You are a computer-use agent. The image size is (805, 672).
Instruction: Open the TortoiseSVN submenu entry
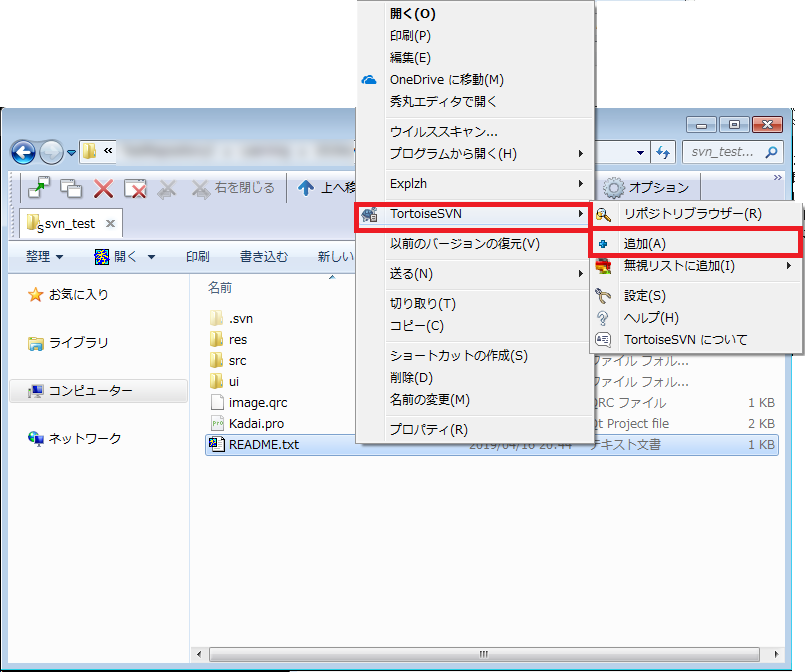tap(474, 214)
